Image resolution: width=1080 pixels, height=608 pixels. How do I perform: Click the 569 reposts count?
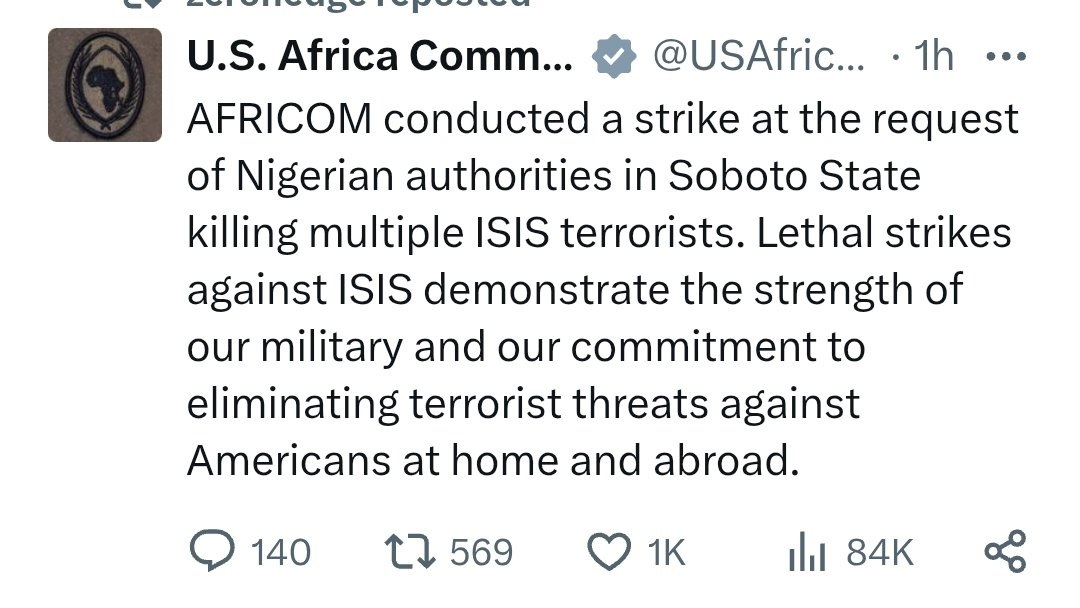(481, 552)
